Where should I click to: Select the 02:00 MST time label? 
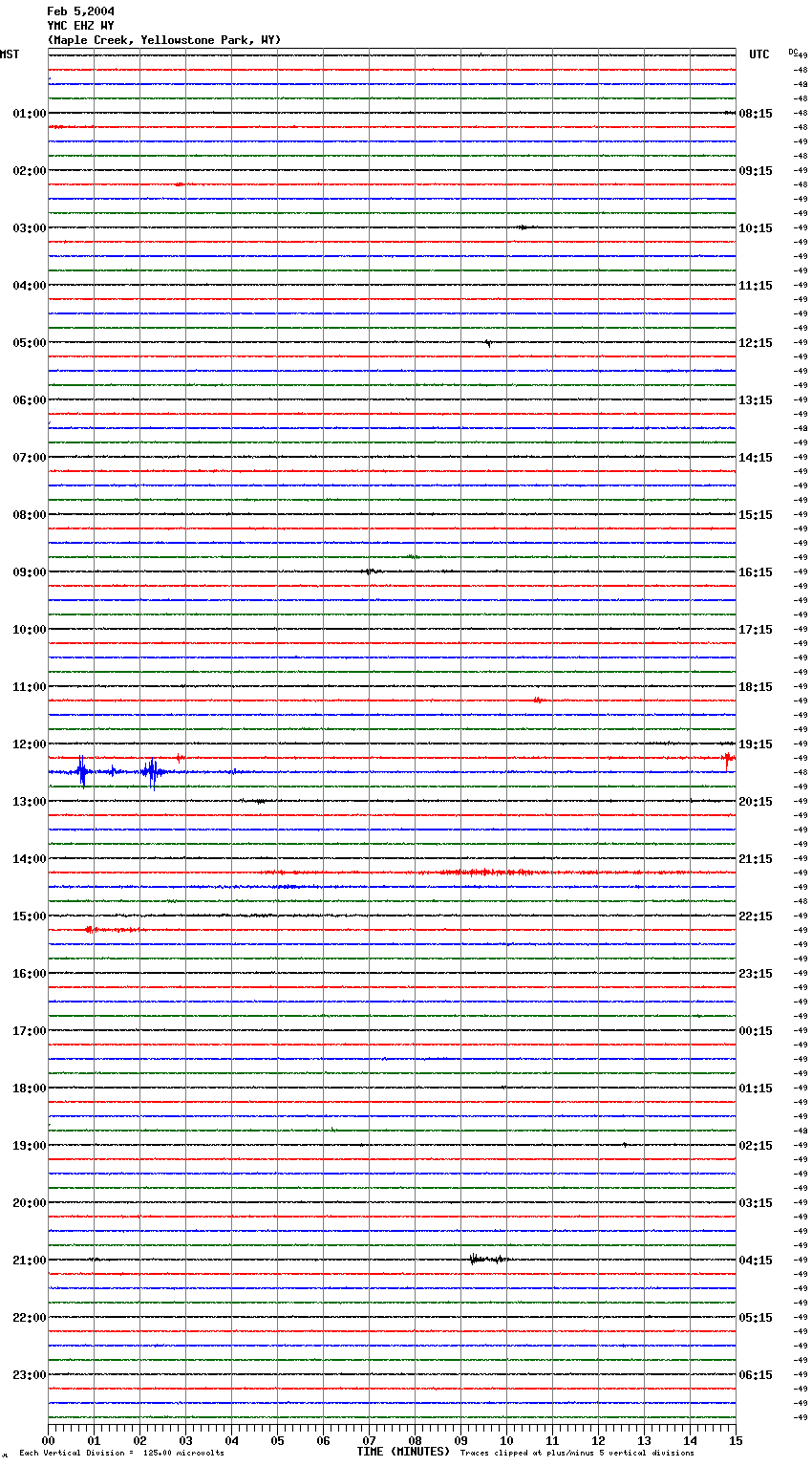30,171
